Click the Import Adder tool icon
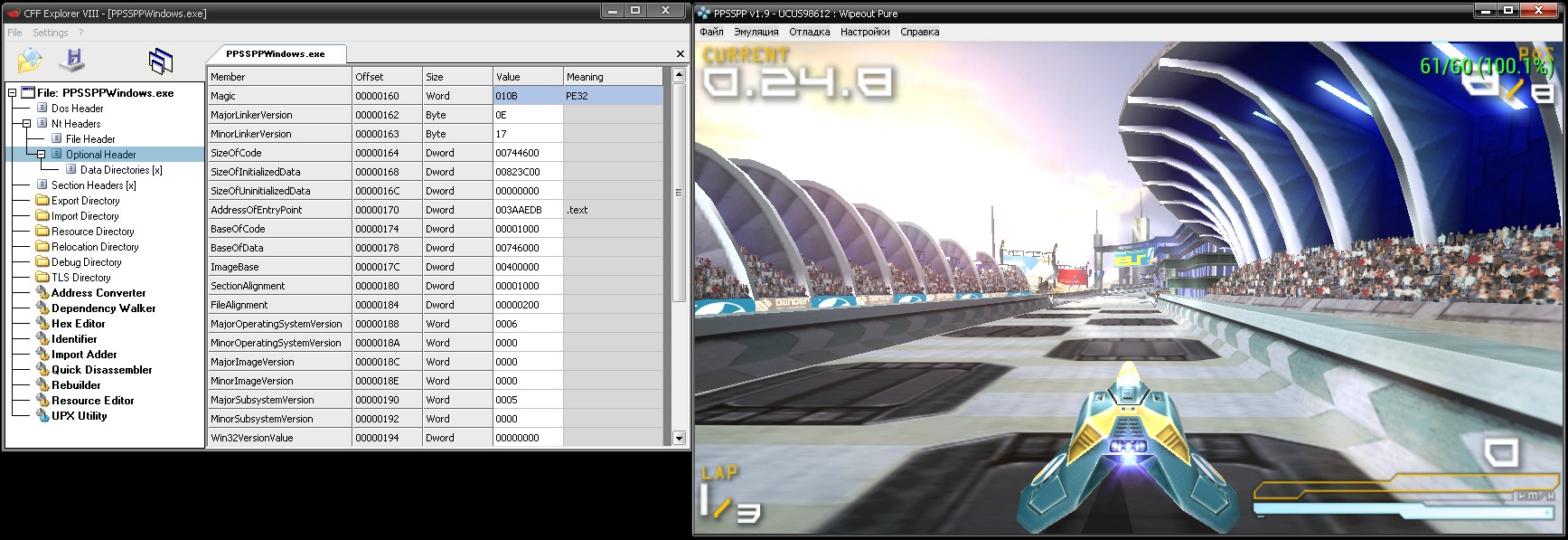Image resolution: width=1568 pixels, height=540 pixels. point(42,354)
